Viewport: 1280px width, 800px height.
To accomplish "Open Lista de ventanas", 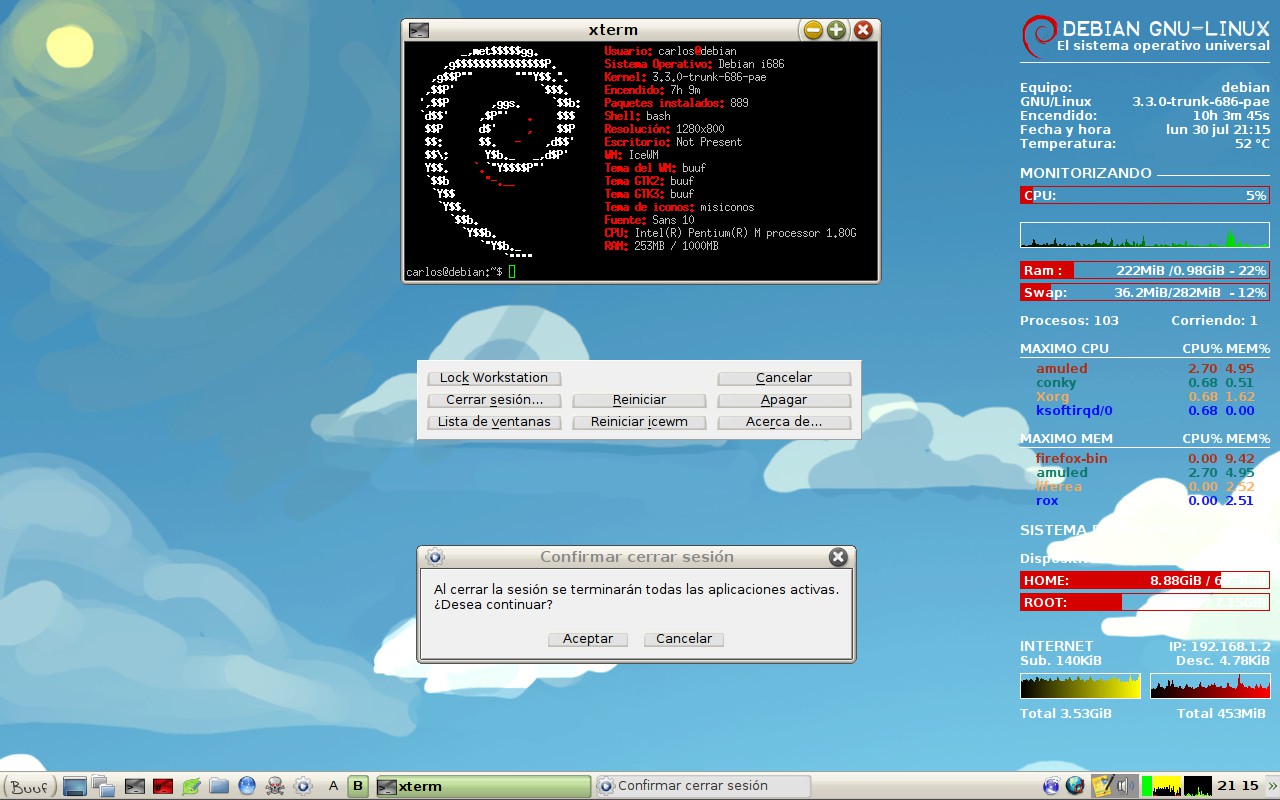I will click(494, 422).
